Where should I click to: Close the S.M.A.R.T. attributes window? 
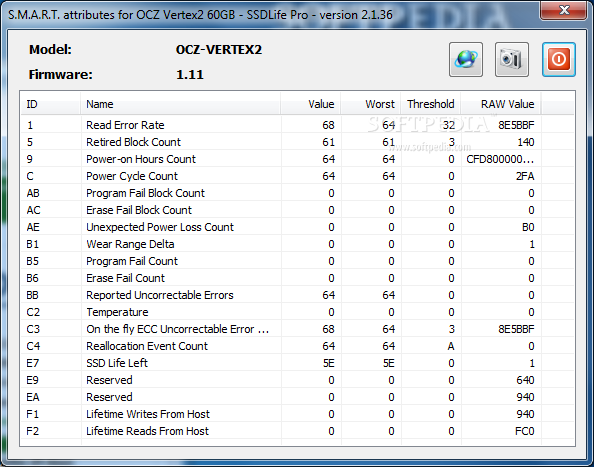click(x=564, y=10)
